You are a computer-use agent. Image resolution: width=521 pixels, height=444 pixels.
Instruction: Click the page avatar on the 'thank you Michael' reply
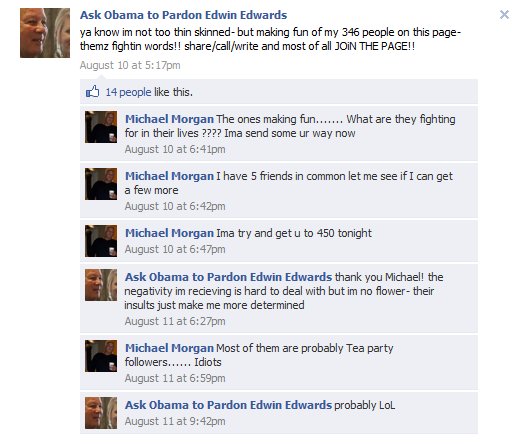[x=101, y=285]
